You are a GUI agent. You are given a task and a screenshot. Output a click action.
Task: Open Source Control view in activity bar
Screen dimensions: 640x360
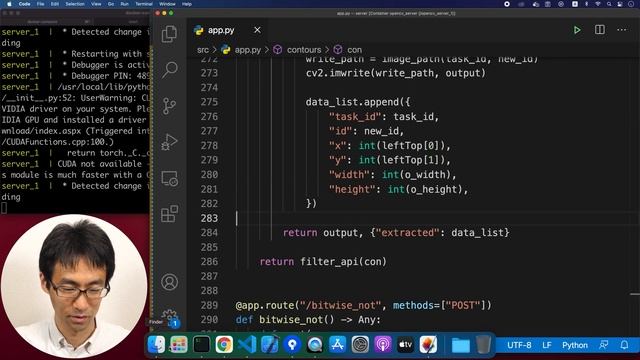[169, 106]
